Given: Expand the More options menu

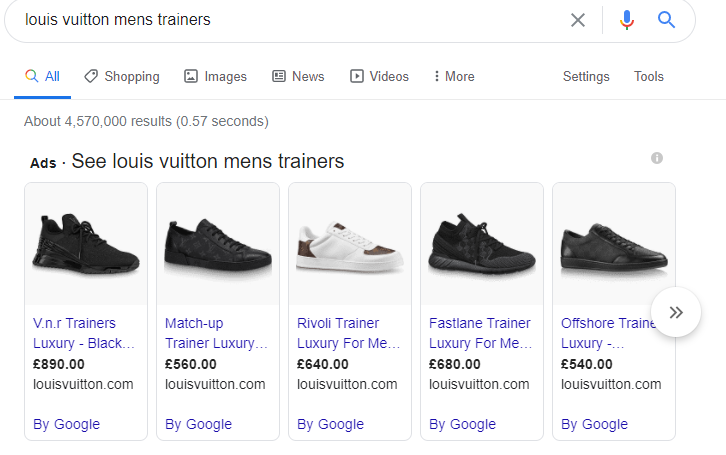Looking at the screenshot, I should 453,76.
